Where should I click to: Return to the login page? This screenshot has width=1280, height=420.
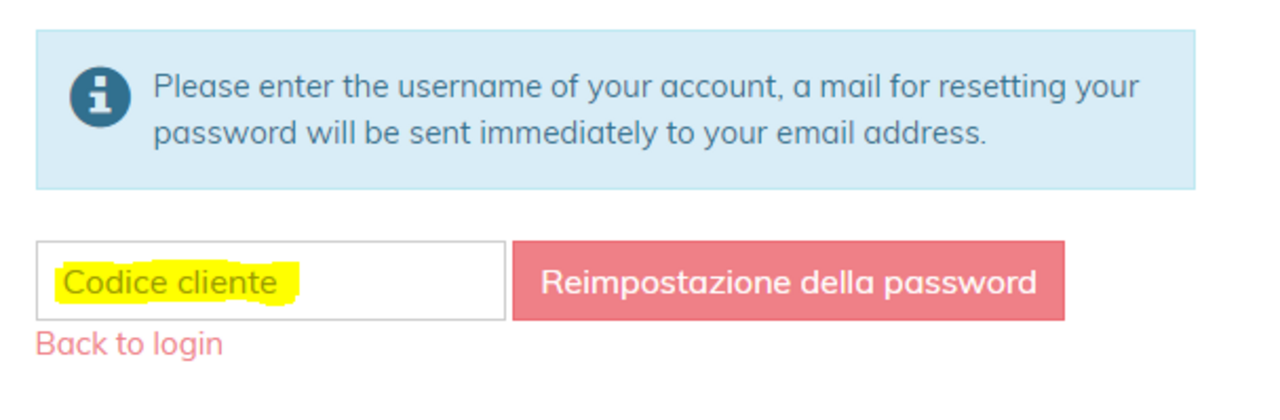click(x=129, y=344)
